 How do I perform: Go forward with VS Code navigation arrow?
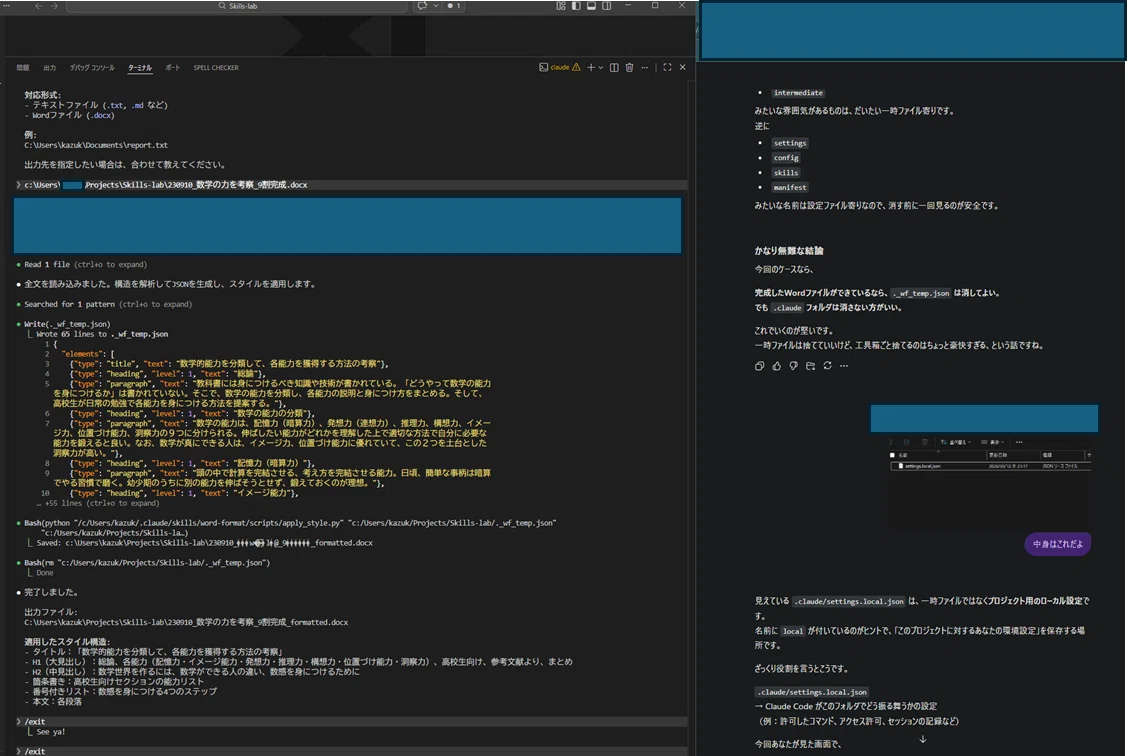(x=54, y=6)
